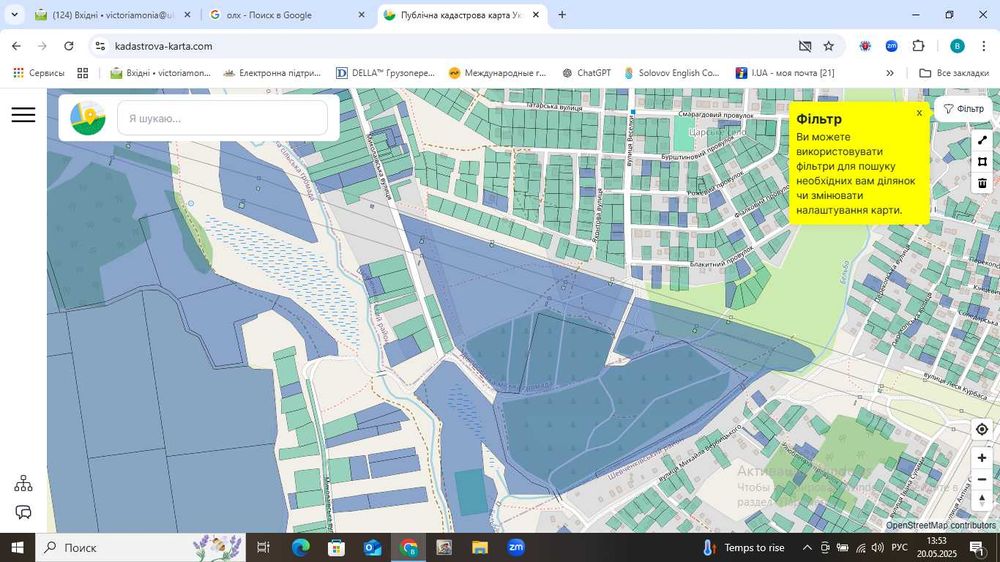
Task: Open the ChatGPT bookmark
Action: [x=586, y=73]
